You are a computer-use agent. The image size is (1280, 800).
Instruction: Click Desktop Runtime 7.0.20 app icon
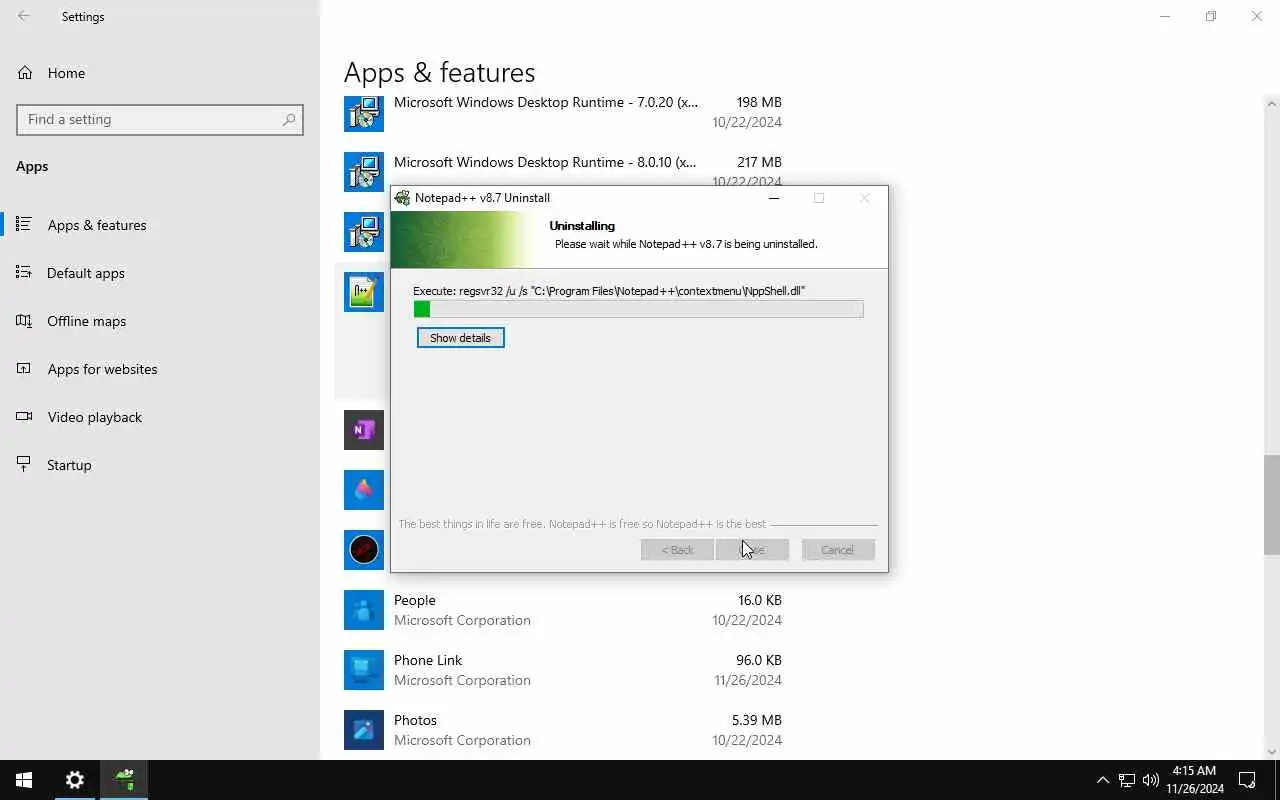364,112
